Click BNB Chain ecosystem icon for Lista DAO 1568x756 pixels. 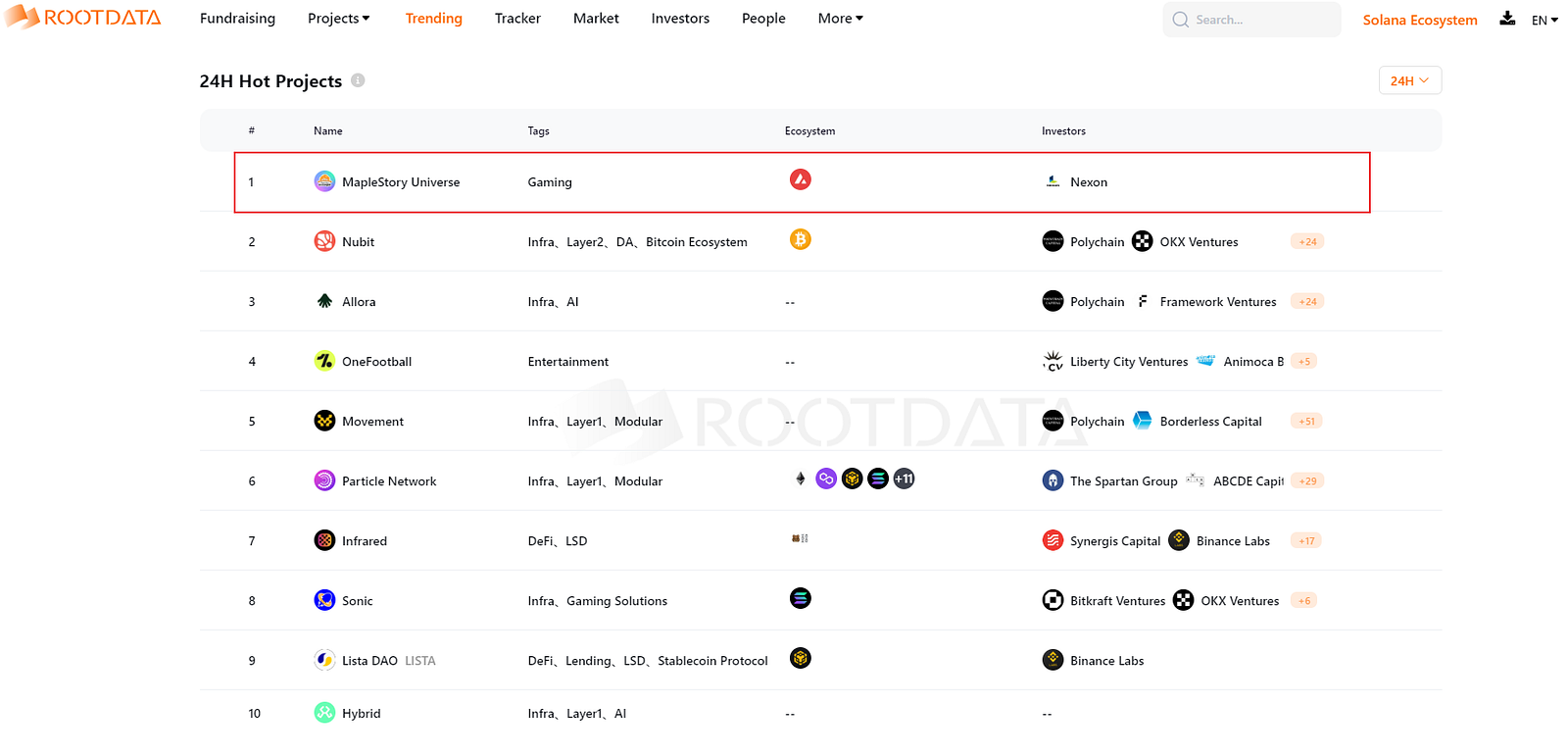coord(801,658)
